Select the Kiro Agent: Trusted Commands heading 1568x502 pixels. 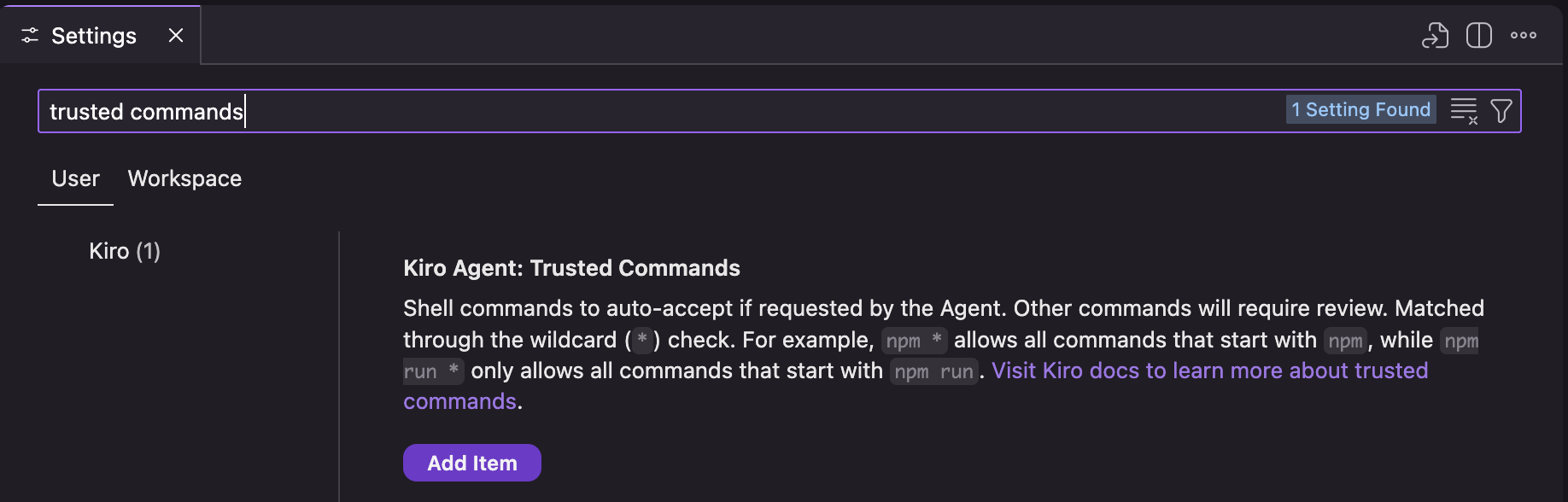pyautogui.click(x=571, y=267)
